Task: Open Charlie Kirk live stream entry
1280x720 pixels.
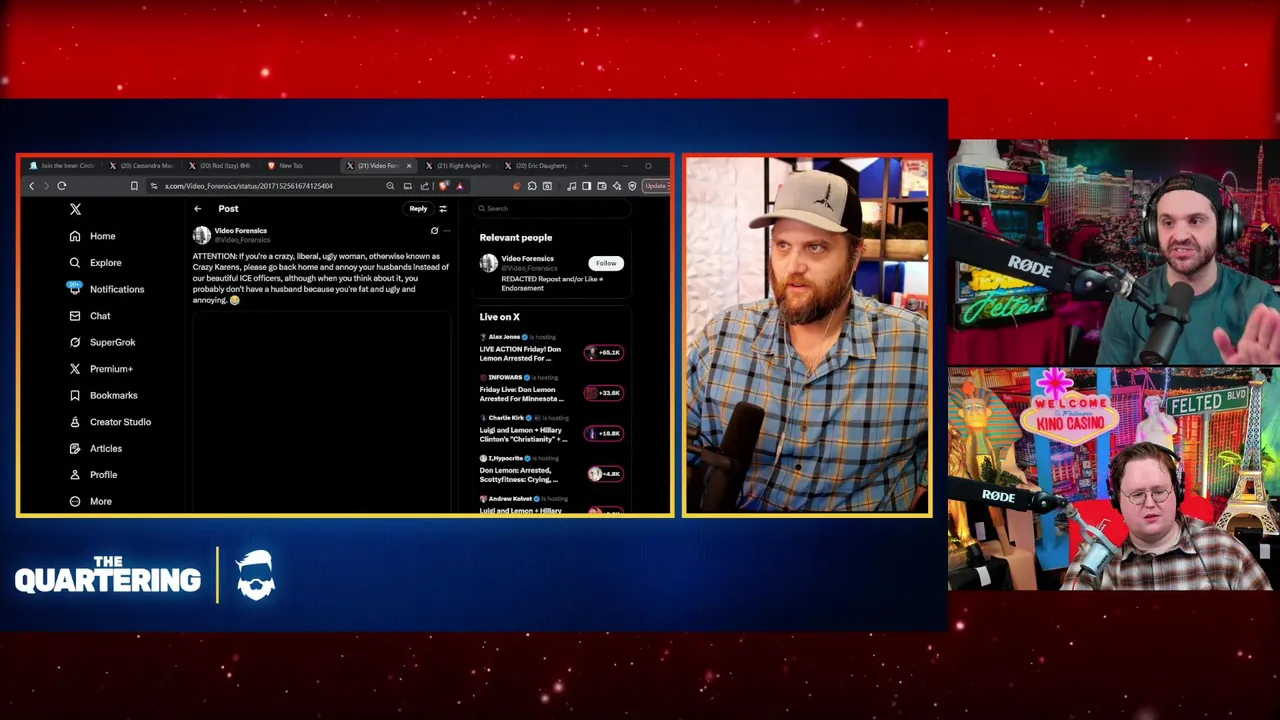Action: [524, 428]
